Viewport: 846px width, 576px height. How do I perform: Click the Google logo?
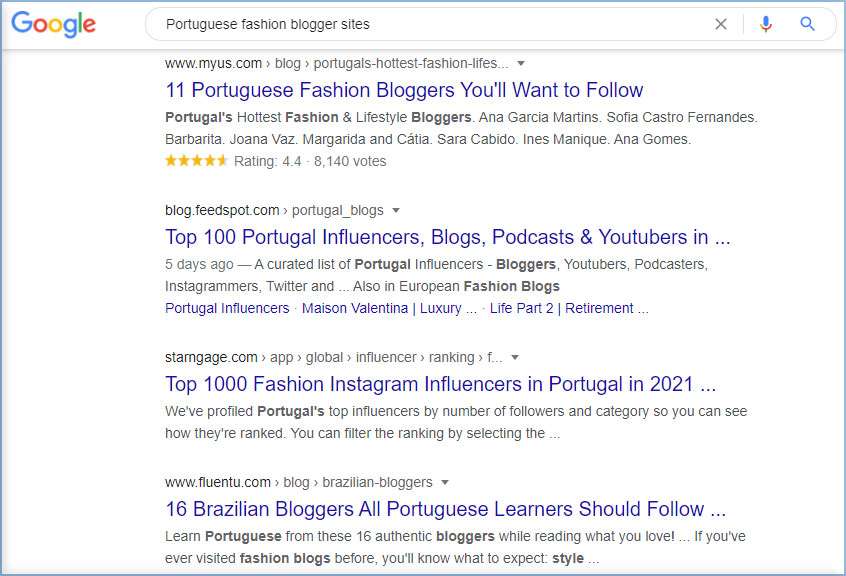click(x=53, y=24)
